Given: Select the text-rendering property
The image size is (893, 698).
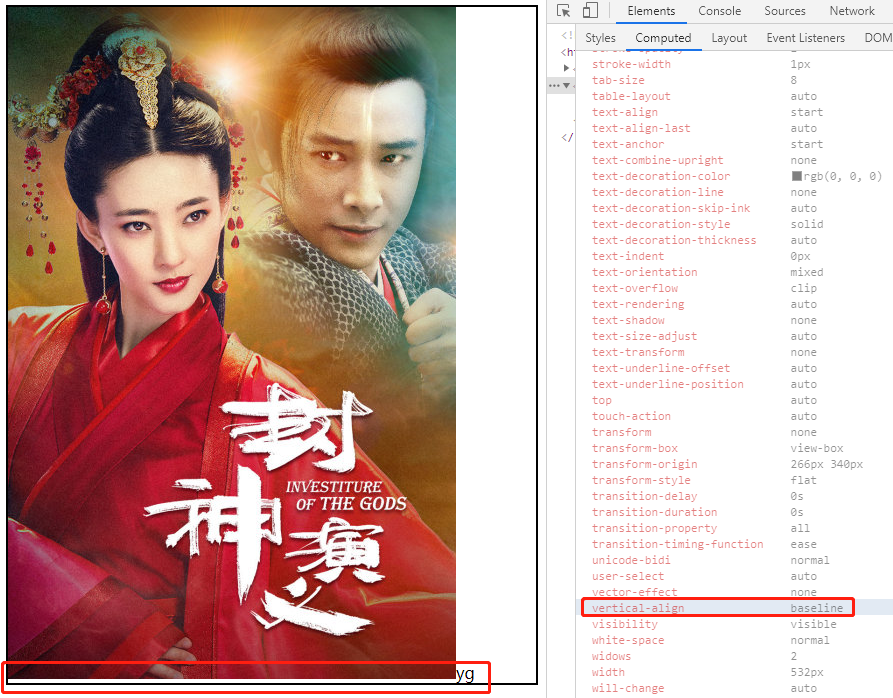Looking at the screenshot, I should [638, 304].
